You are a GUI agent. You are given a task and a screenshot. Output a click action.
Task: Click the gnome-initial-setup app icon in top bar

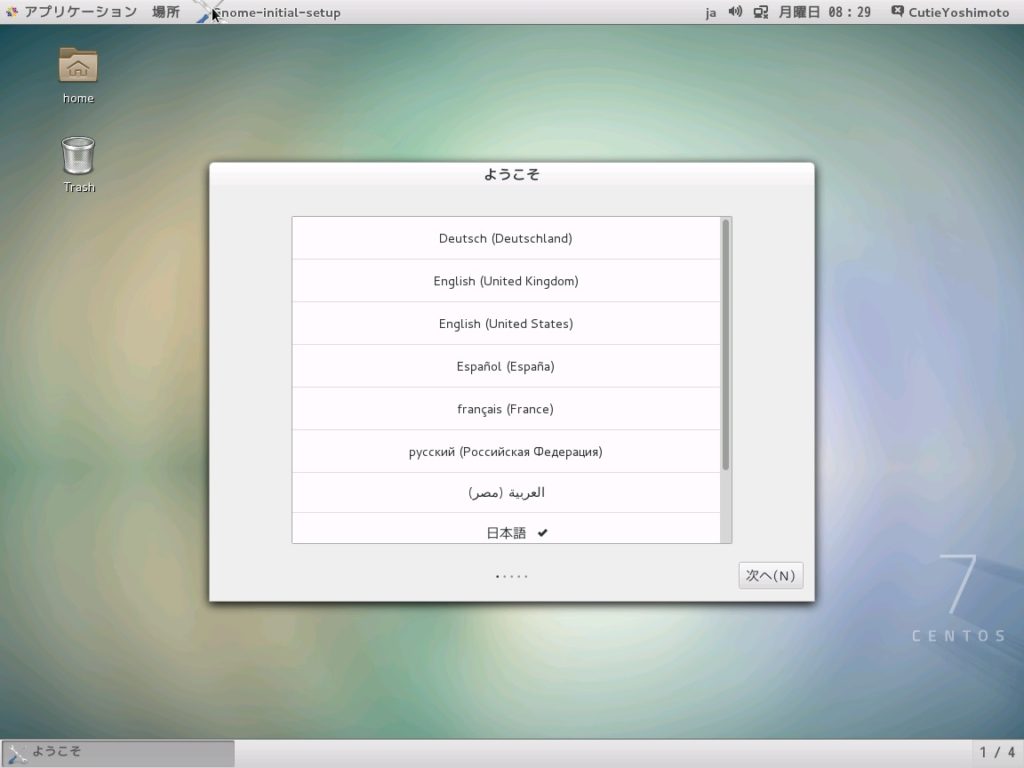tap(206, 13)
